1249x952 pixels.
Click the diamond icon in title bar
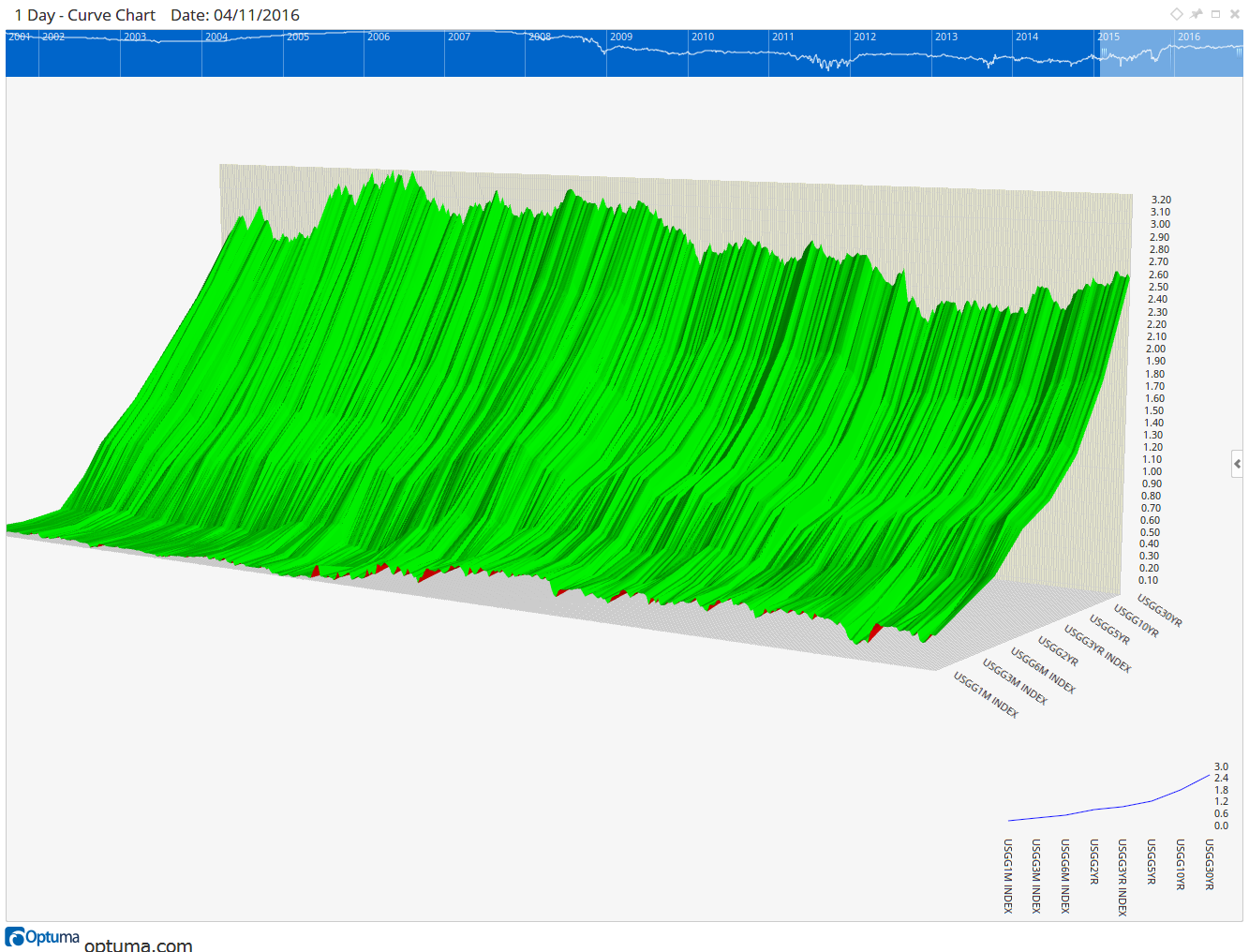1177,14
